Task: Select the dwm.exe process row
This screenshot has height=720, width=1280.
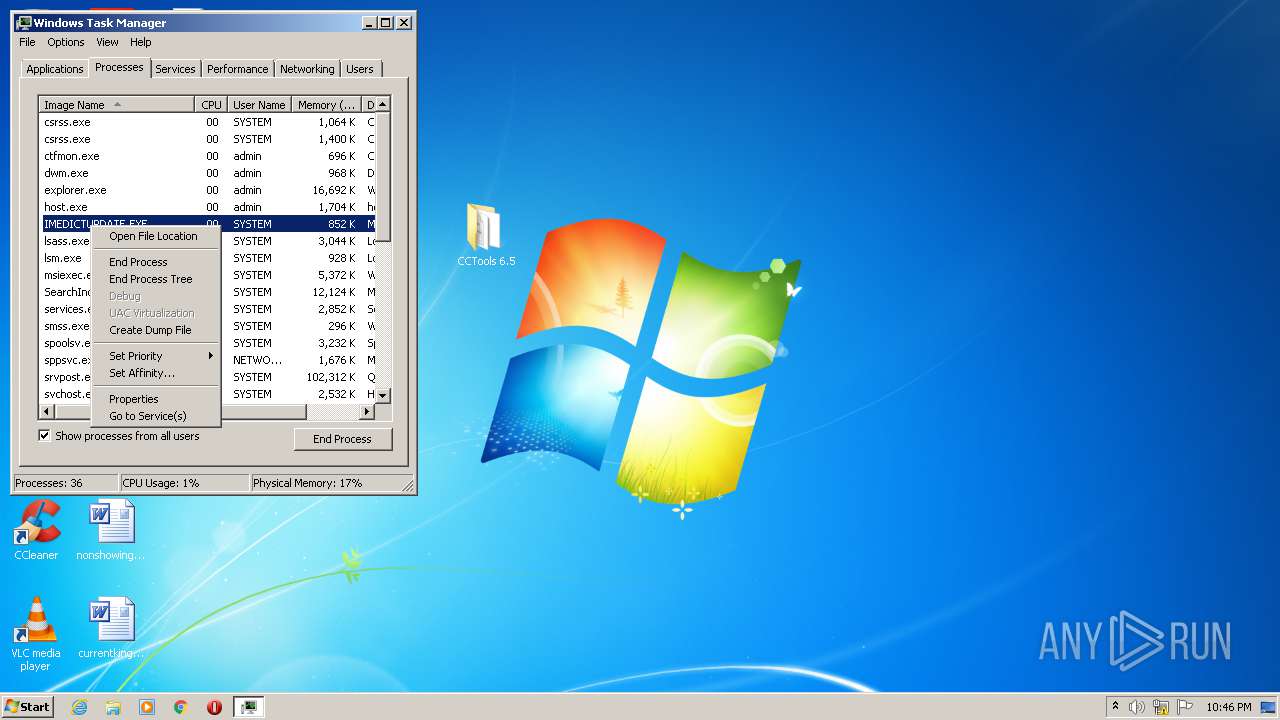Action: click(207, 173)
